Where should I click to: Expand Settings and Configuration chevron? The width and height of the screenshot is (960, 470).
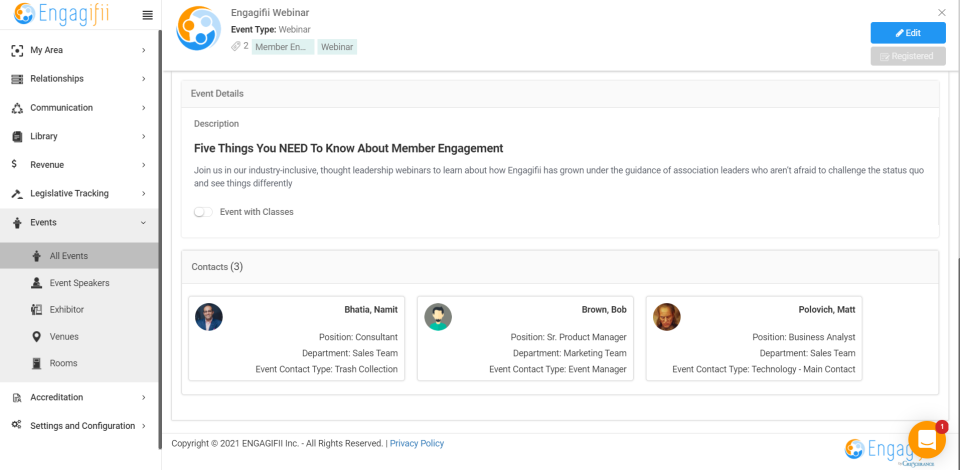pos(144,426)
